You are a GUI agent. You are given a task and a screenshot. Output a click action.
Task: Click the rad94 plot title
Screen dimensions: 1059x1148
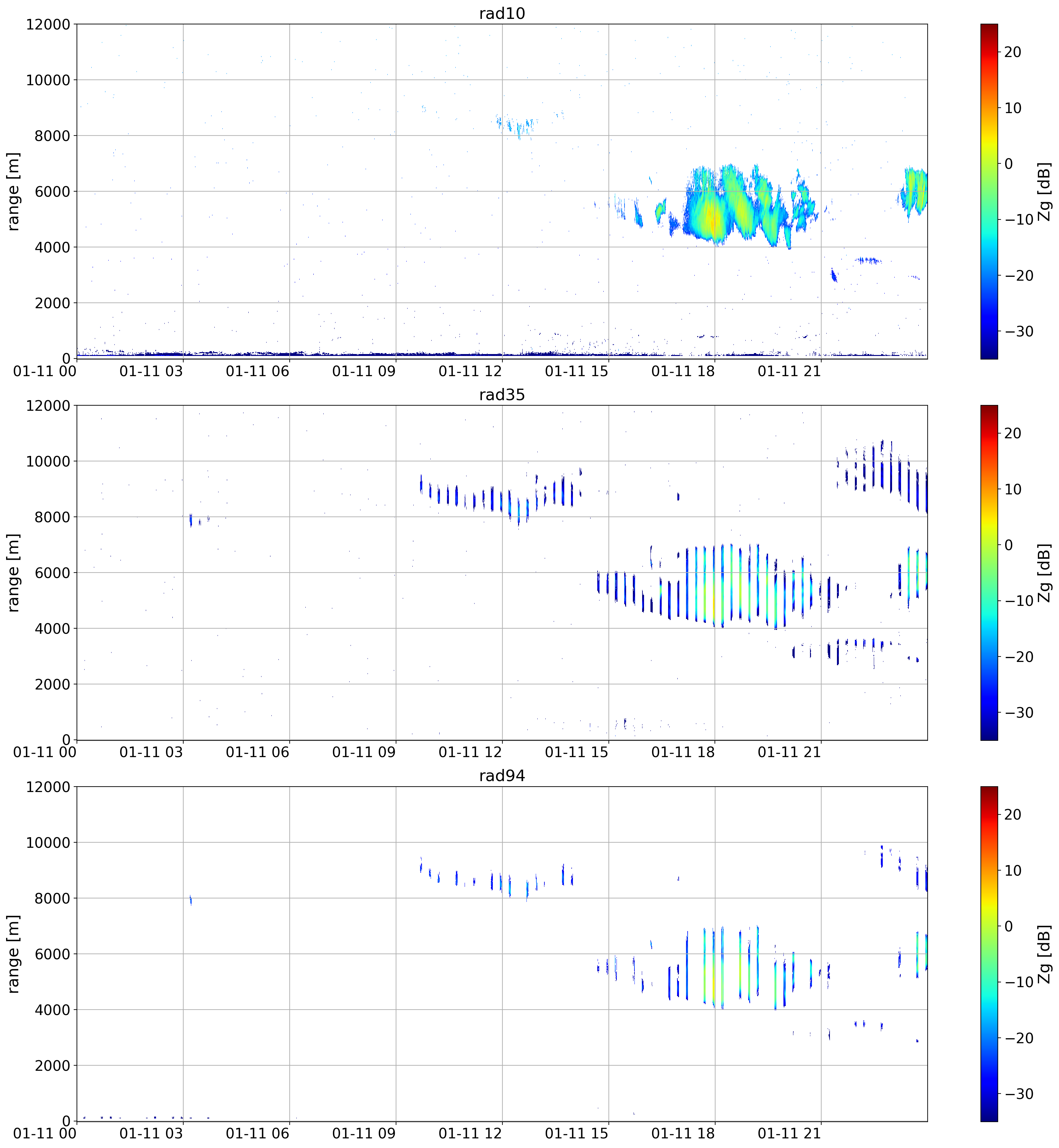tap(502, 776)
